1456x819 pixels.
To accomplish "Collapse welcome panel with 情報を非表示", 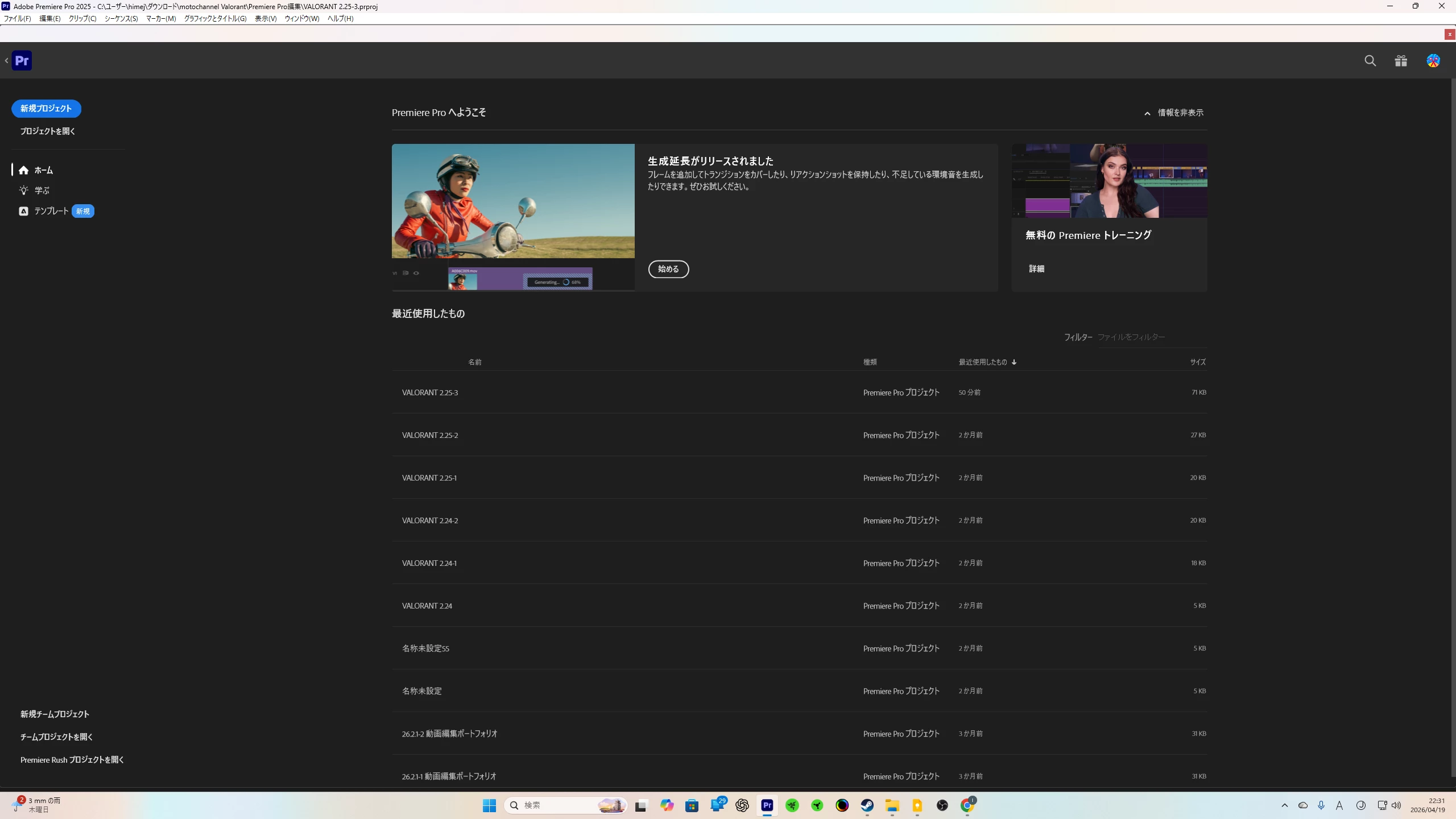I will point(1174,113).
